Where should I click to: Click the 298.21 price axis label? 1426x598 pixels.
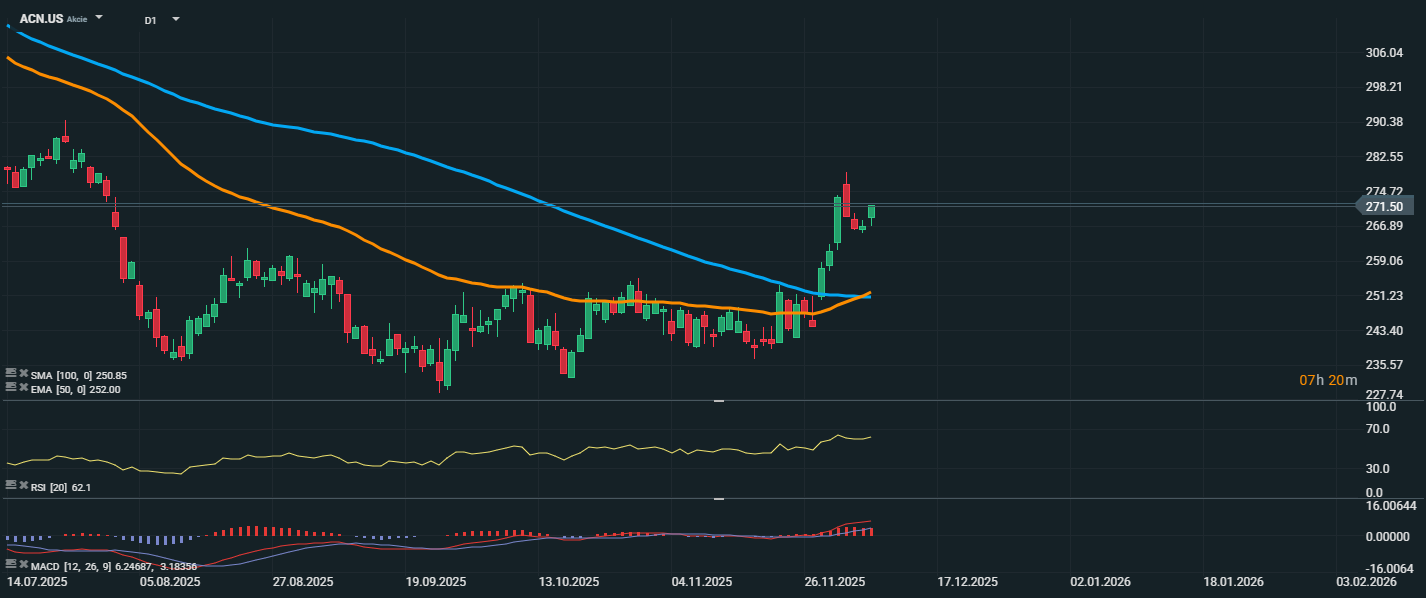click(x=1384, y=87)
